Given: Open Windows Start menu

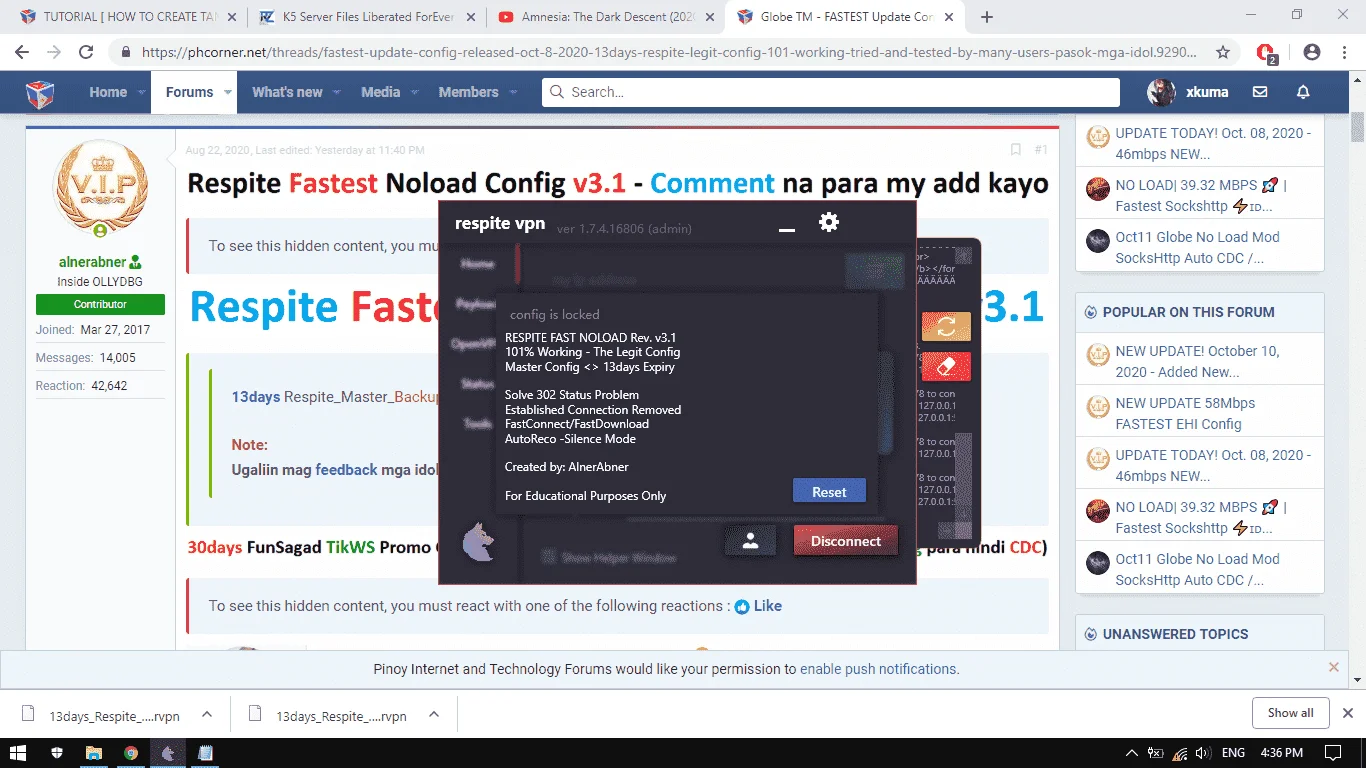Looking at the screenshot, I should point(19,753).
